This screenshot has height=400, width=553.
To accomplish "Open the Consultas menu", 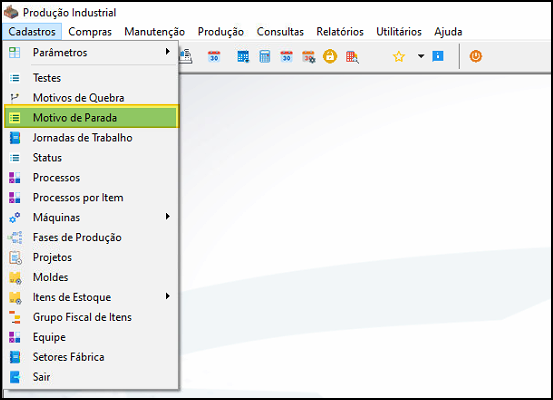I will click(x=280, y=32).
